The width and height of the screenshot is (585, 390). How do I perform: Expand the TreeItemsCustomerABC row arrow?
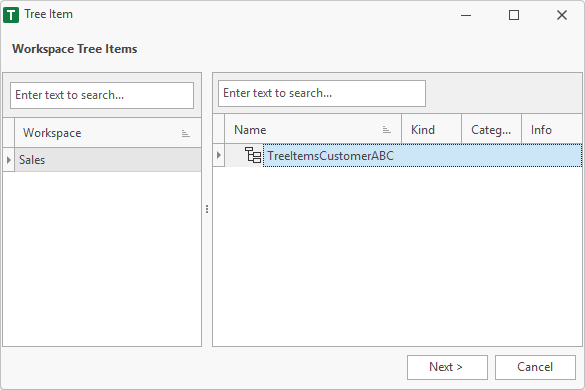(x=219, y=155)
